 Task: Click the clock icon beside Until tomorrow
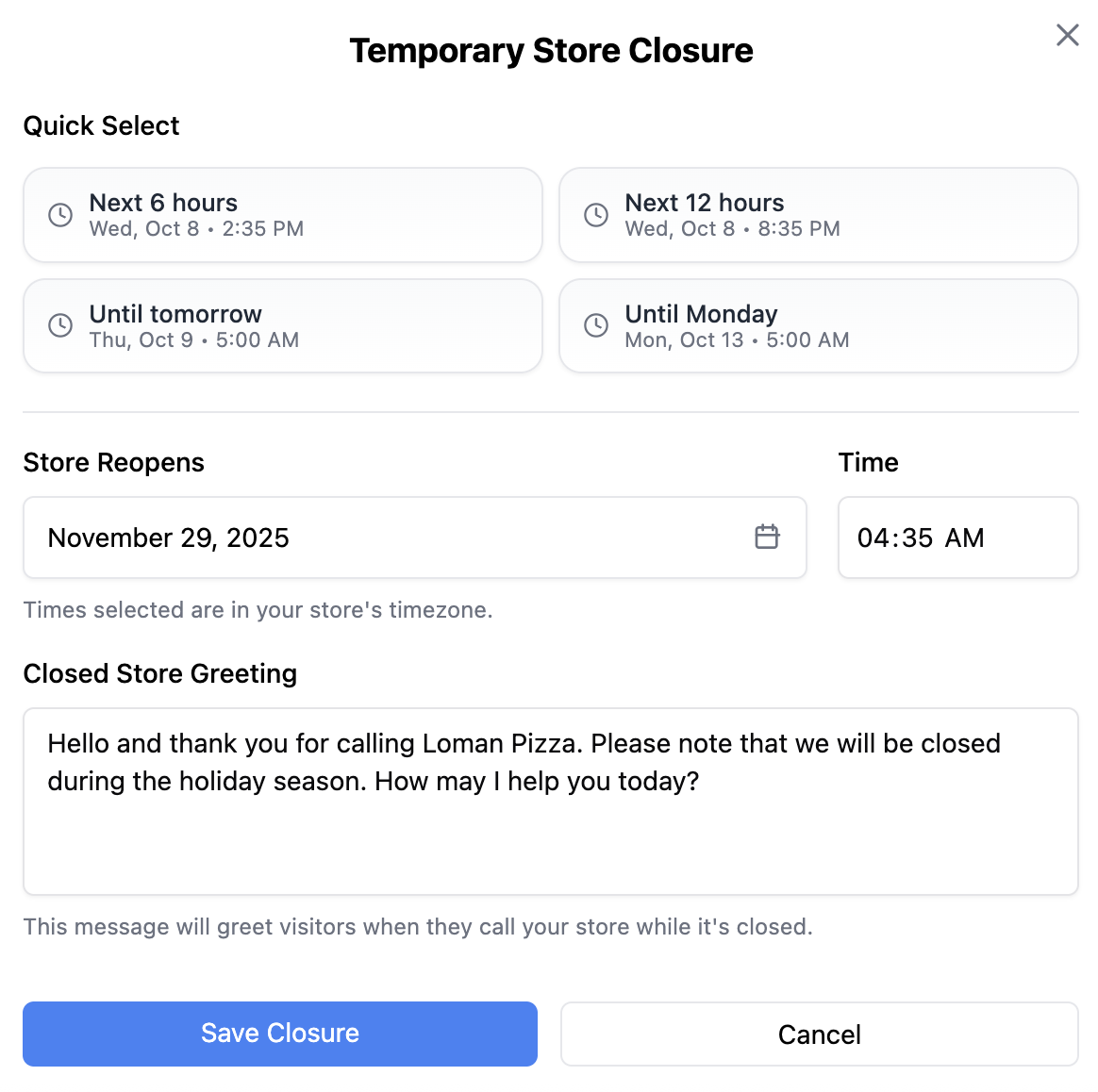tap(60, 326)
